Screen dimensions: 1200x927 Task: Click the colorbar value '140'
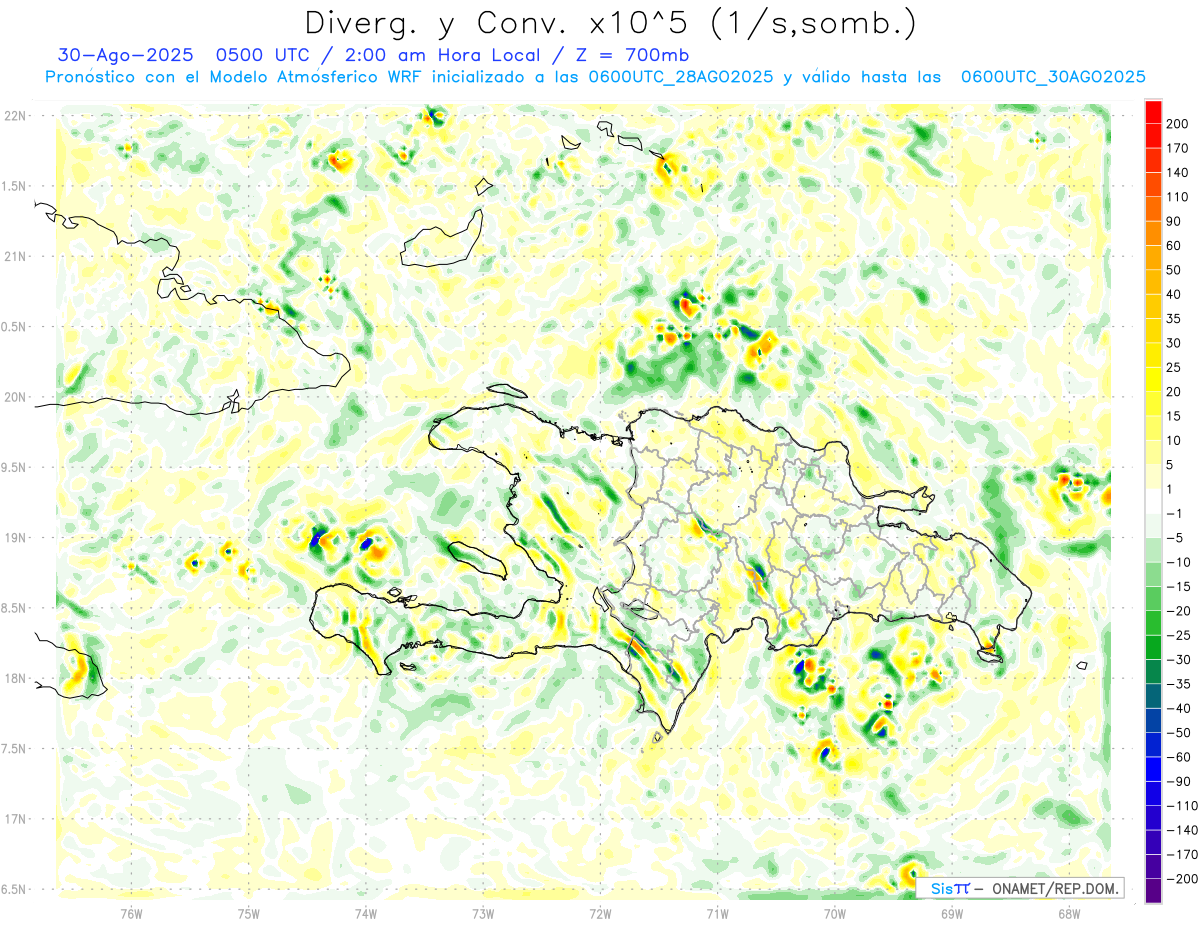tap(1178, 173)
